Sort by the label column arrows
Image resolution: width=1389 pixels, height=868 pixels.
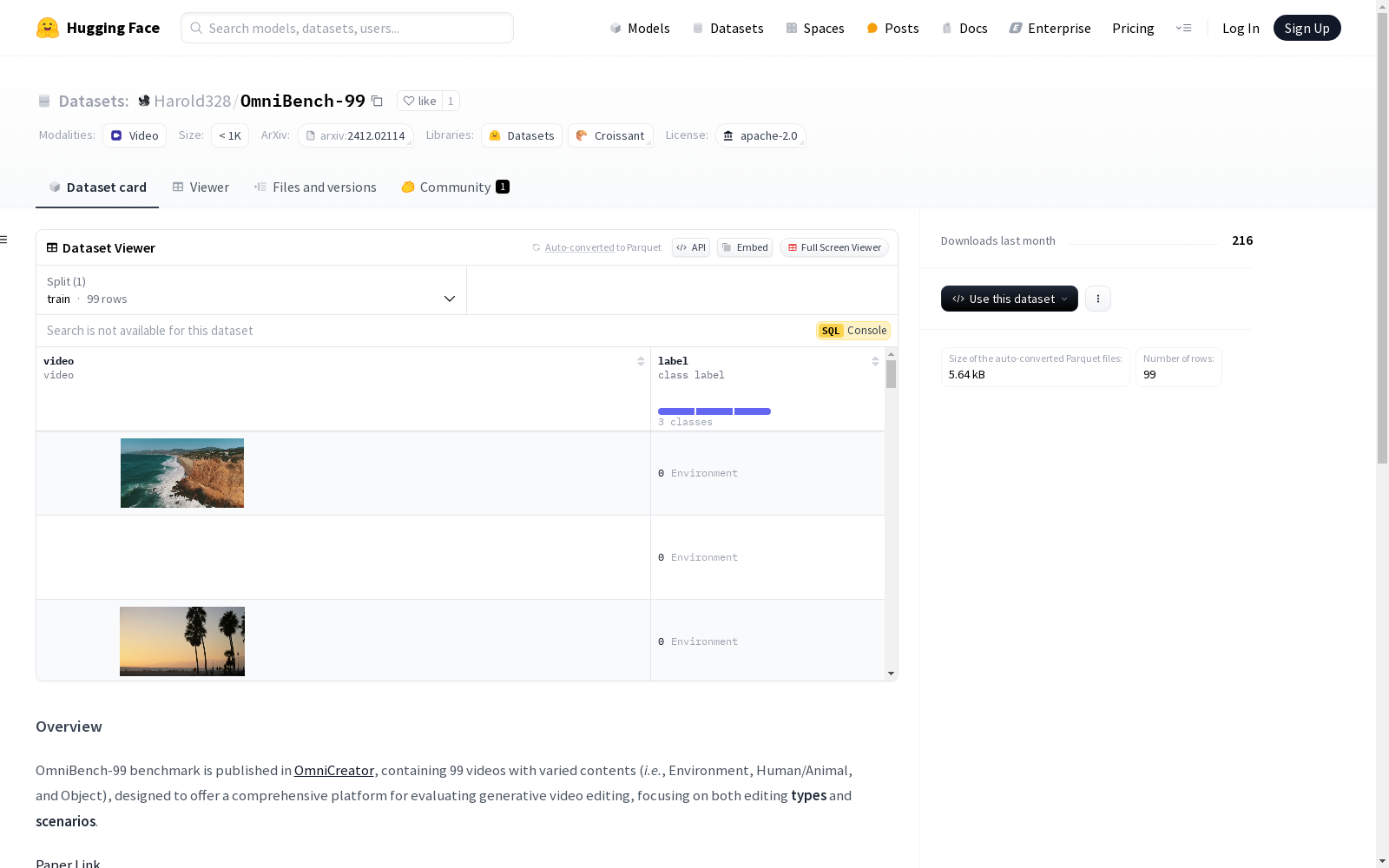pyautogui.click(x=875, y=361)
